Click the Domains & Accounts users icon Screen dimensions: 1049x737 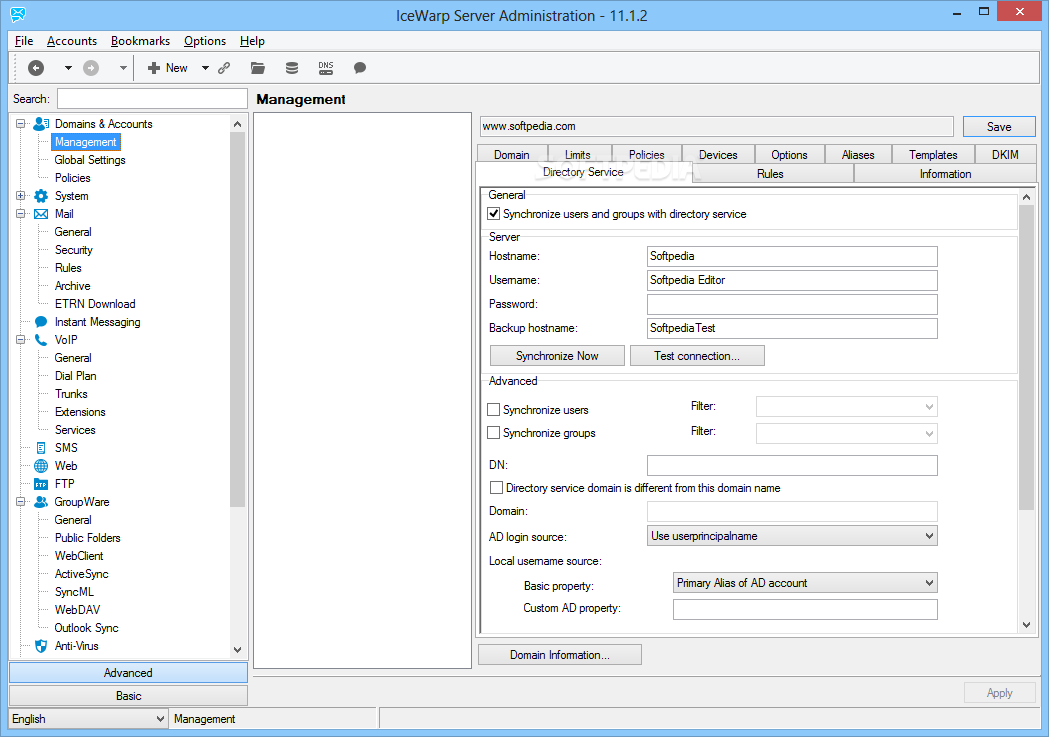point(41,124)
